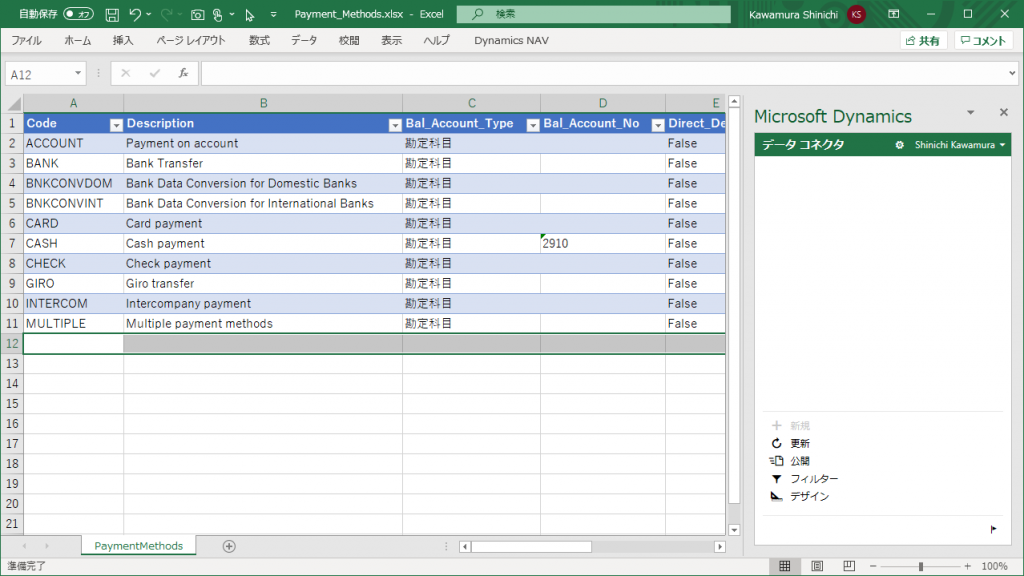This screenshot has width=1024, height=576.
Task: Close the Microsoft Dynamics task pane
Action: (1004, 112)
